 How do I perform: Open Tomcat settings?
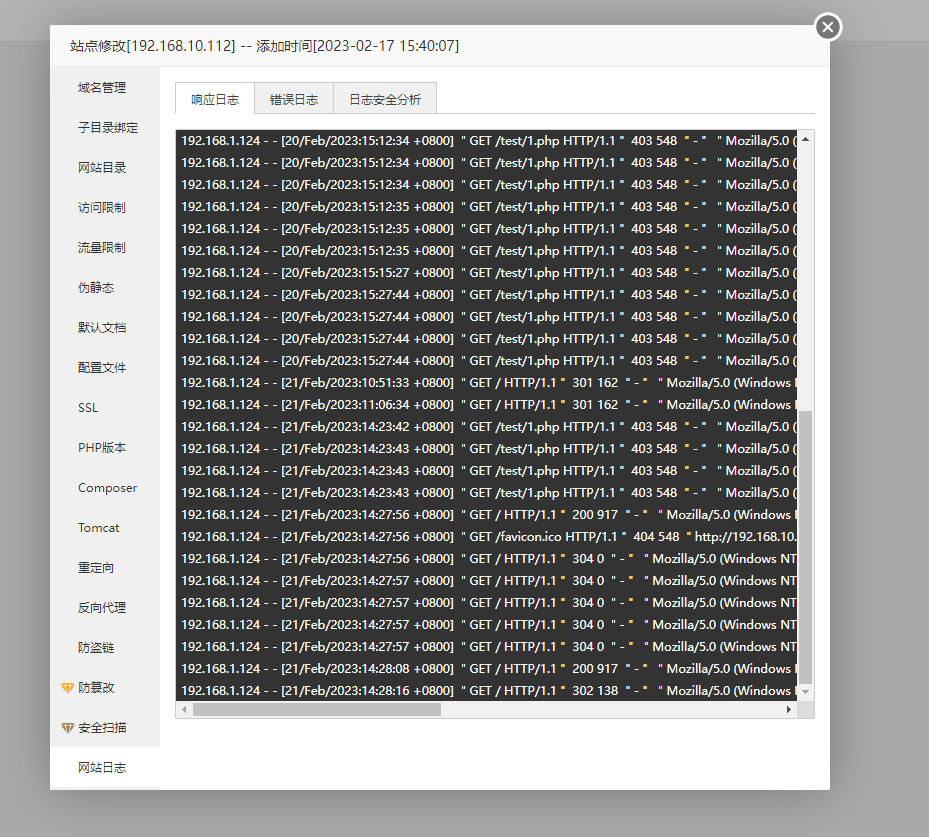[98, 528]
